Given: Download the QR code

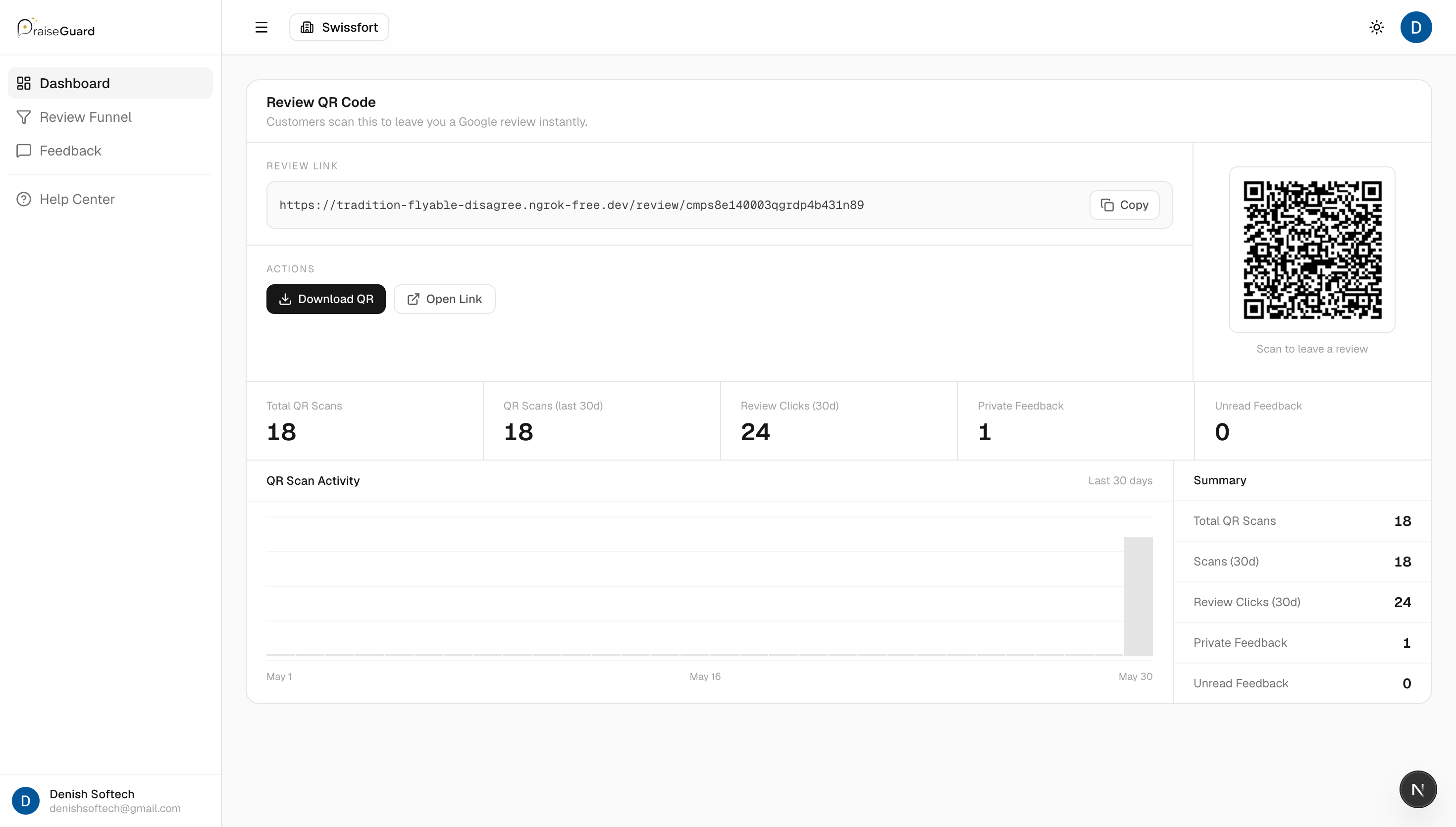Looking at the screenshot, I should 326,299.
